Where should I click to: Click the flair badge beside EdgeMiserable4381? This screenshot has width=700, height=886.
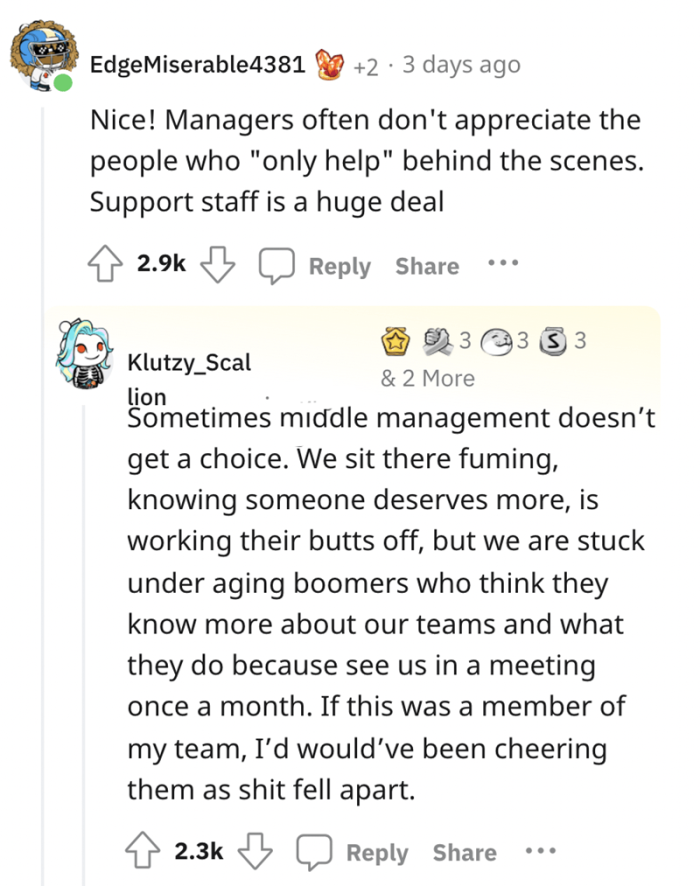(330, 65)
